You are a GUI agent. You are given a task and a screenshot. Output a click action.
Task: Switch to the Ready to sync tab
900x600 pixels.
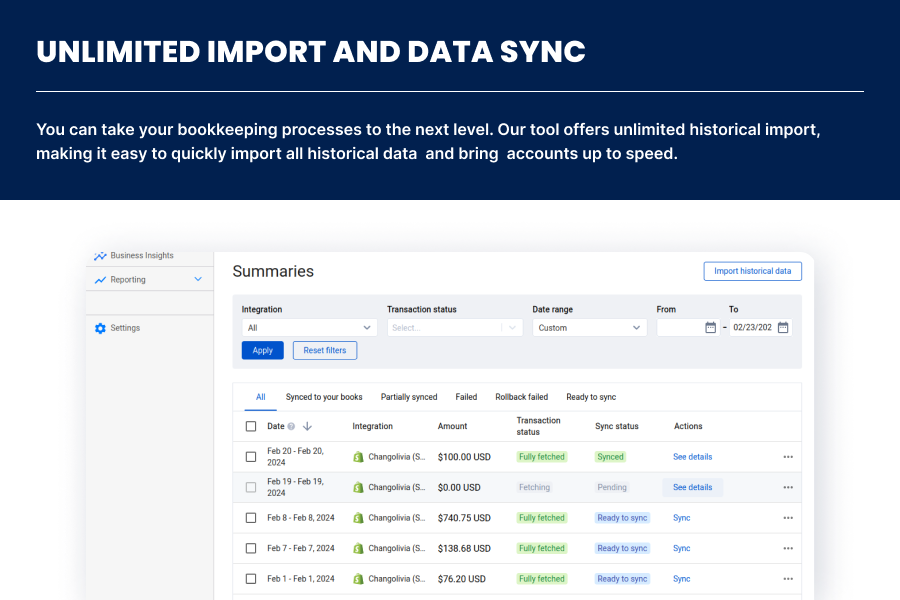(591, 397)
